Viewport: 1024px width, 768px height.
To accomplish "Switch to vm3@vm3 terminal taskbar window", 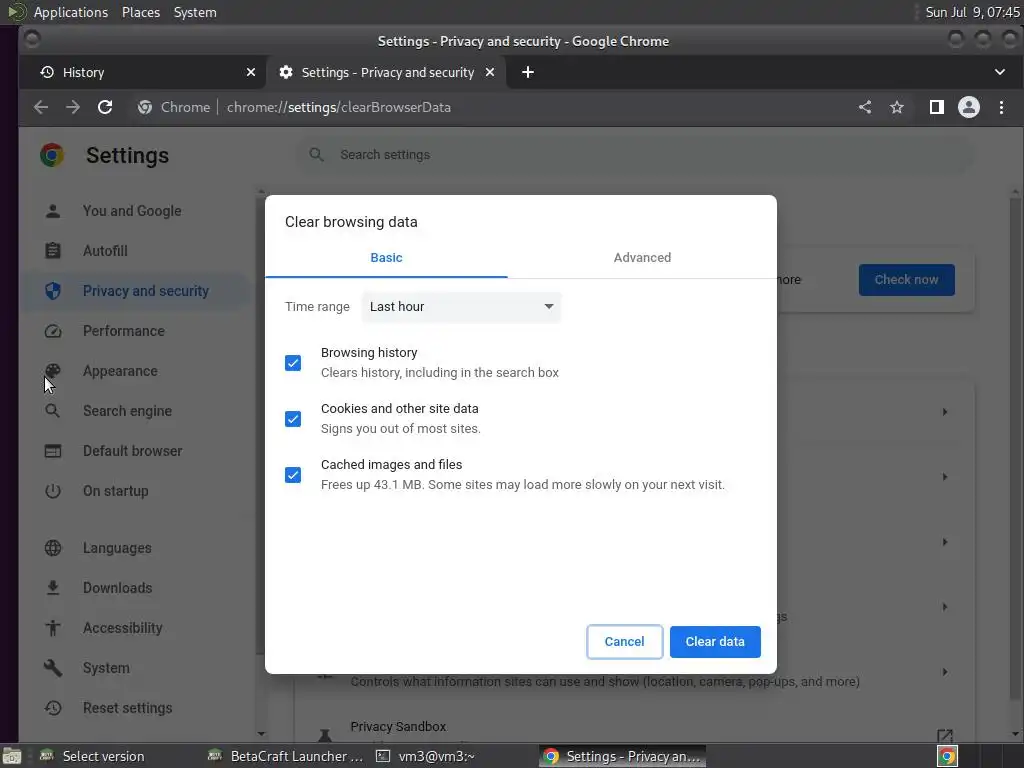I will (x=426, y=756).
